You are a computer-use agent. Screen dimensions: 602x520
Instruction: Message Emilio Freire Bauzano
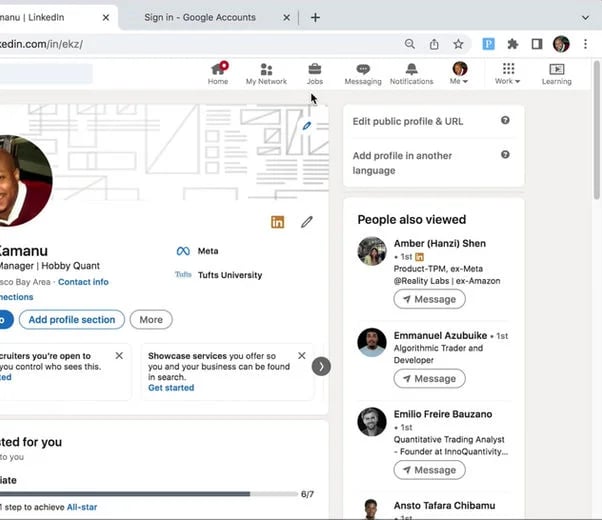pos(430,470)
